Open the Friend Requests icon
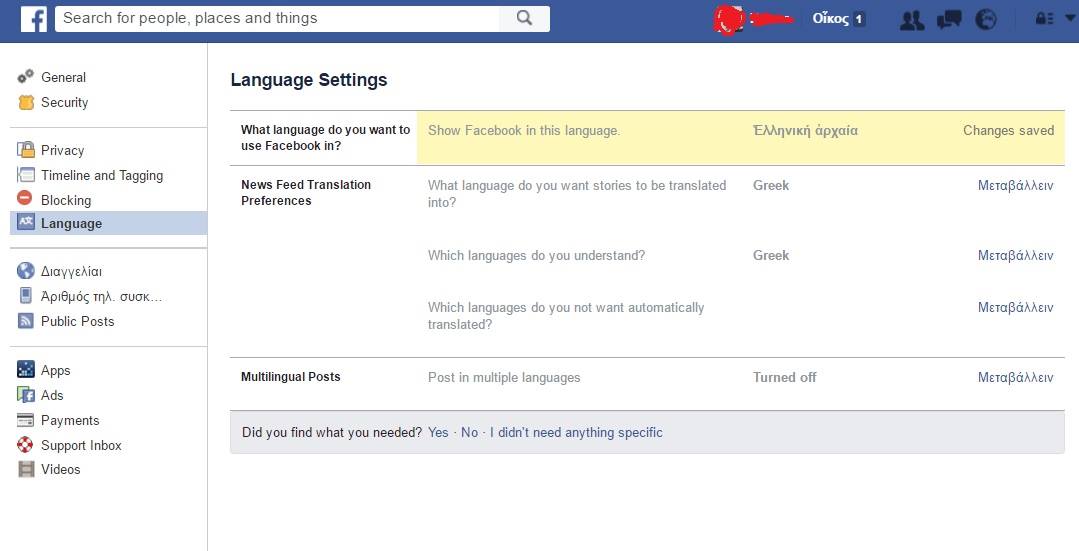The height and width of the screenshot is (551, 1079). coord(911,19)
